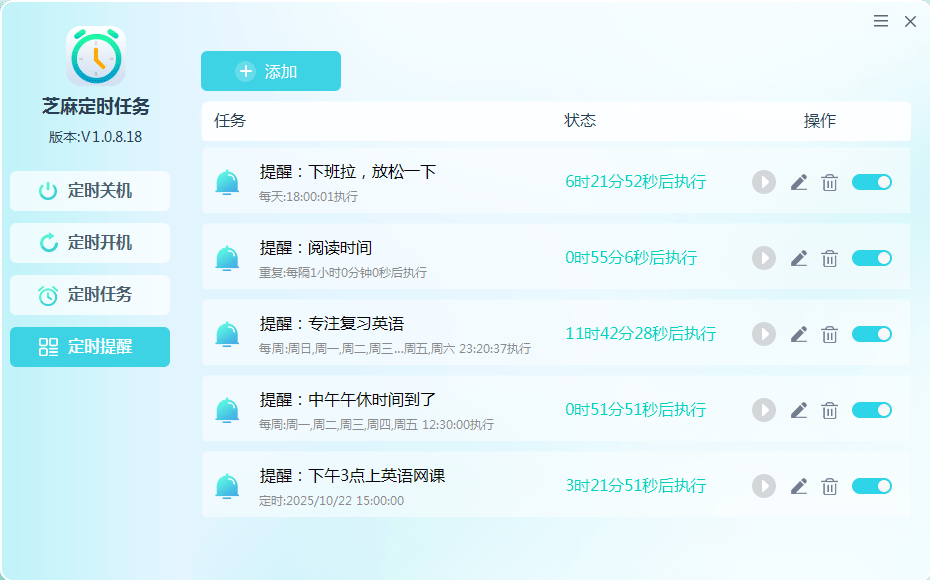Viewport: 930px width, 580px height.
Task: Select the 定时开机 scheduled startup option
Action: click(89, 242)
